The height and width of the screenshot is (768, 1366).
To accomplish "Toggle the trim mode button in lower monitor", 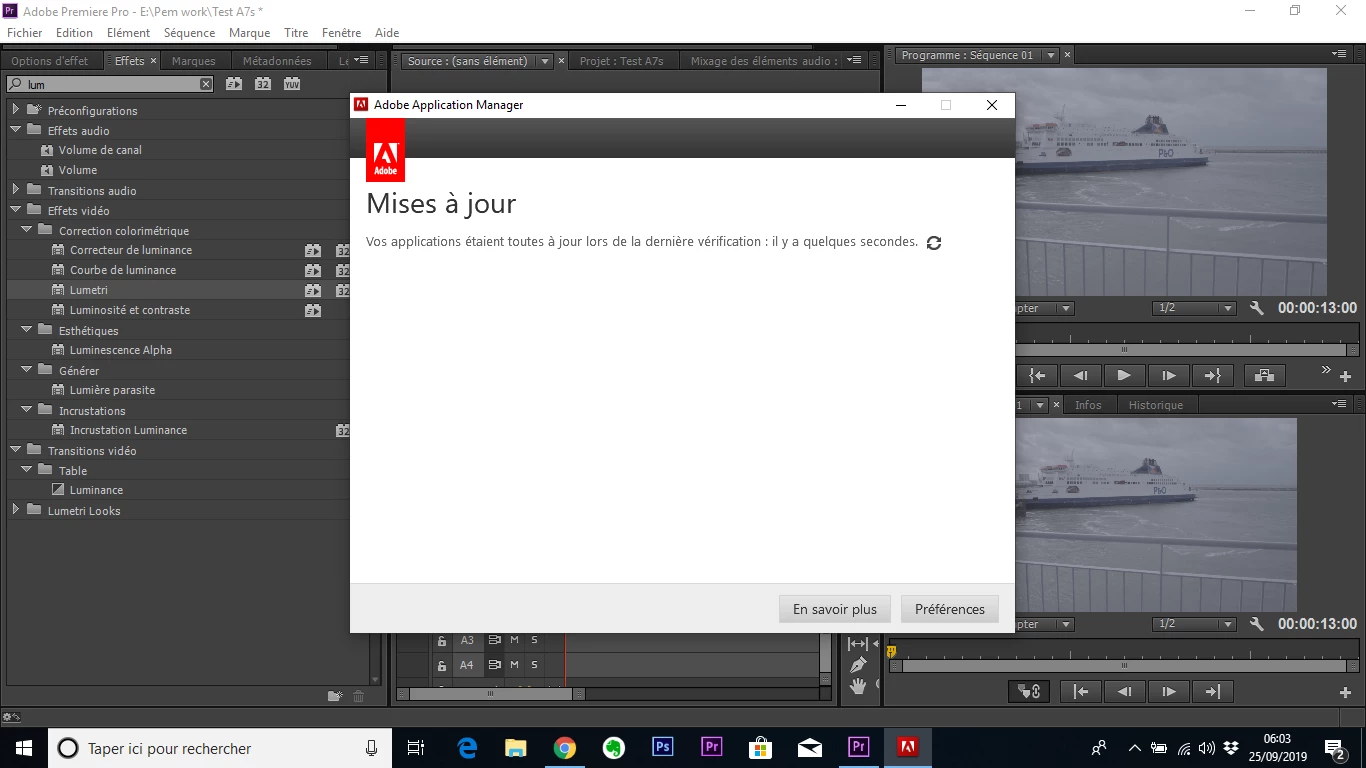I will (1029, 691).
